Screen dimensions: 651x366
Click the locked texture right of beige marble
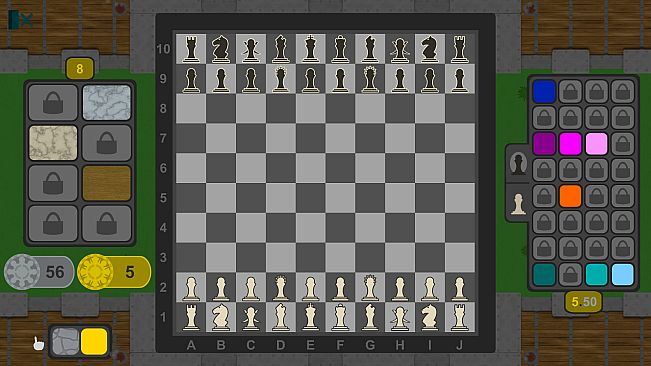coord(107,143)
